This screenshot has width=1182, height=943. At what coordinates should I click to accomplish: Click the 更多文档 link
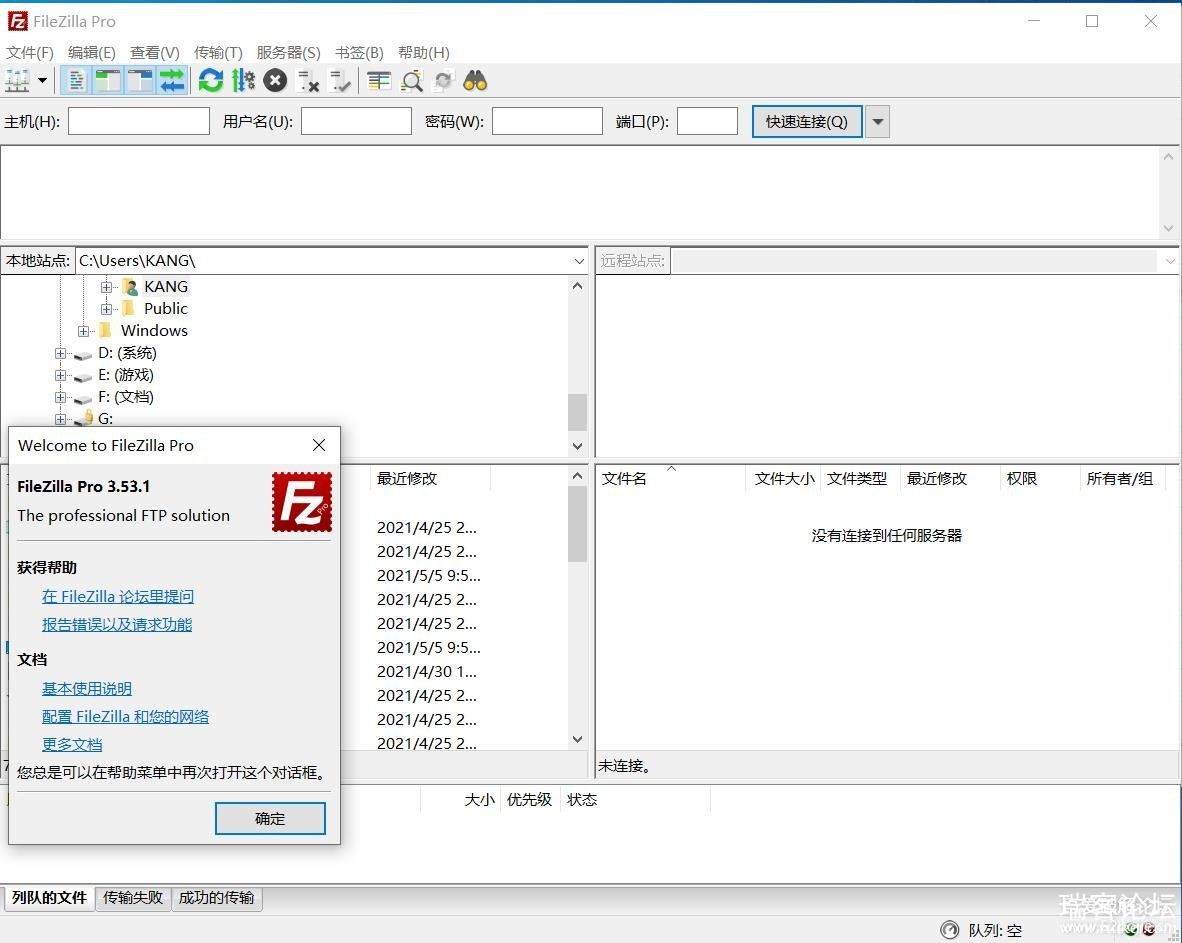coord(72,744)
